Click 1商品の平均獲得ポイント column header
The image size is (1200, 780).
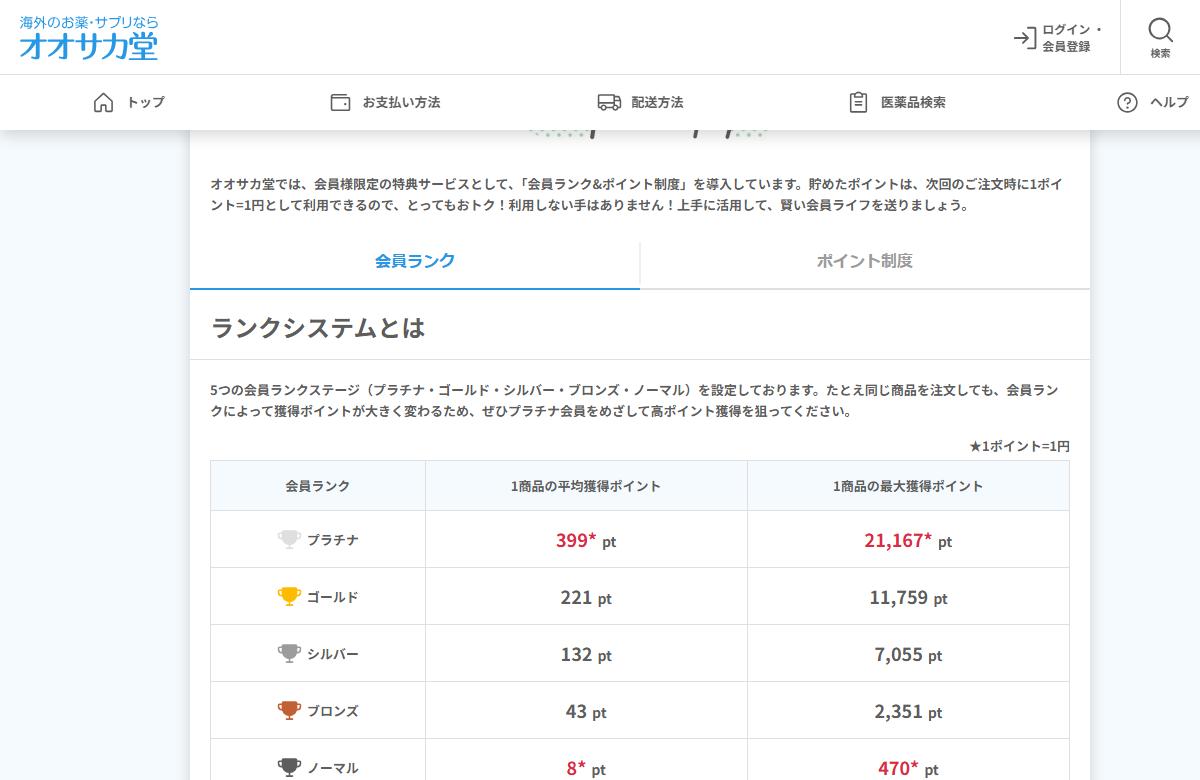pyautogui.click(x=586, y=486)
